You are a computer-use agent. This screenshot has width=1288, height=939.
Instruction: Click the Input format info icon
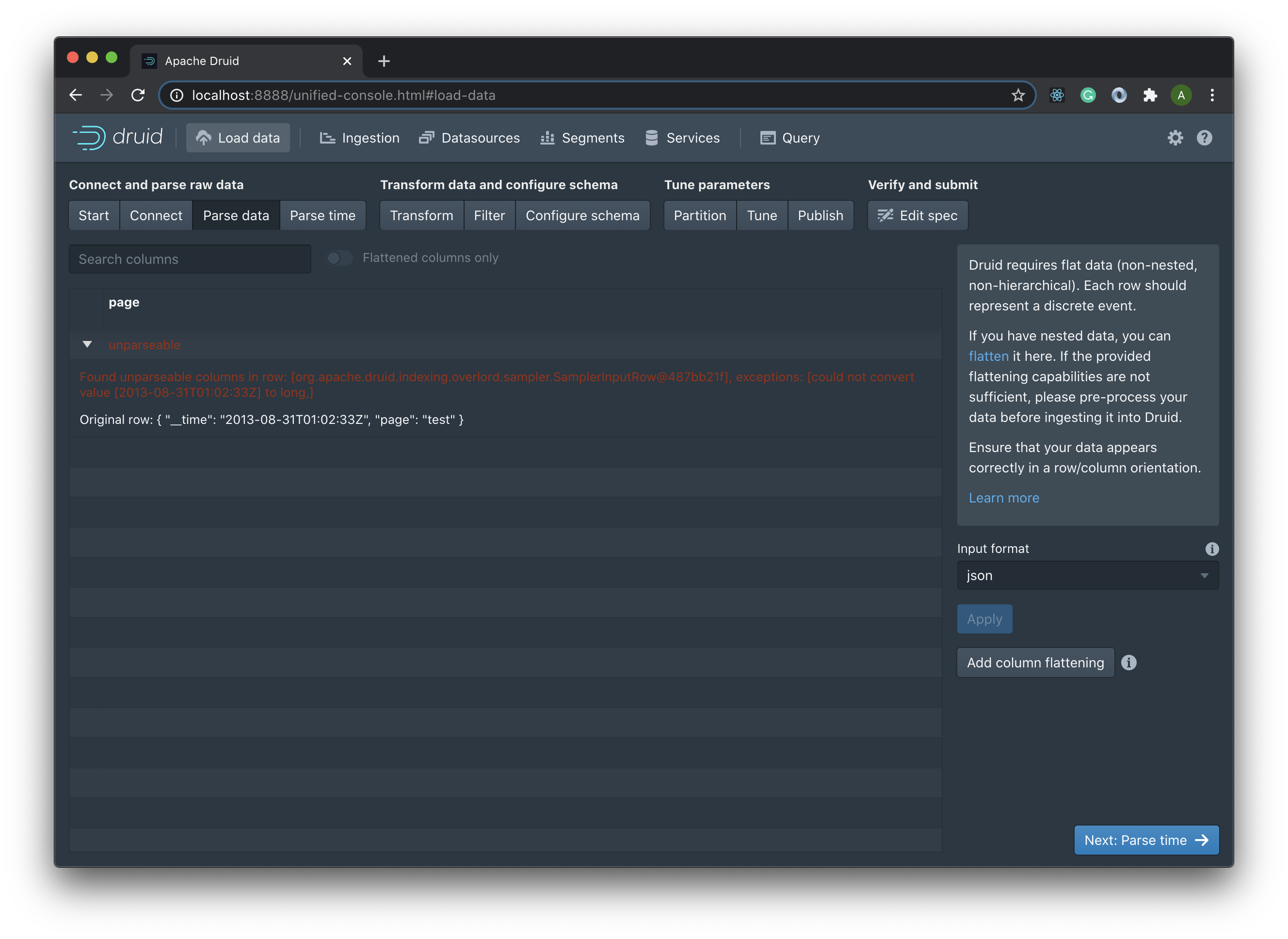click(1211, 549)
